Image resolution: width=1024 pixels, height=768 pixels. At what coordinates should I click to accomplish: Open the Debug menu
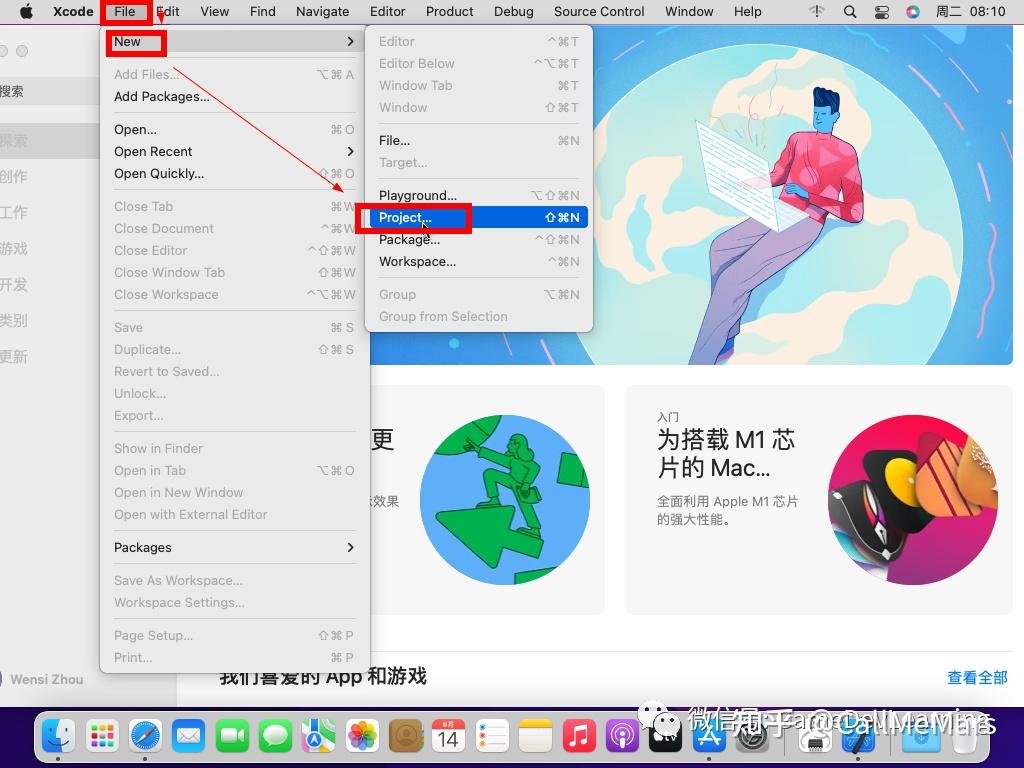(x=513, y=11)
